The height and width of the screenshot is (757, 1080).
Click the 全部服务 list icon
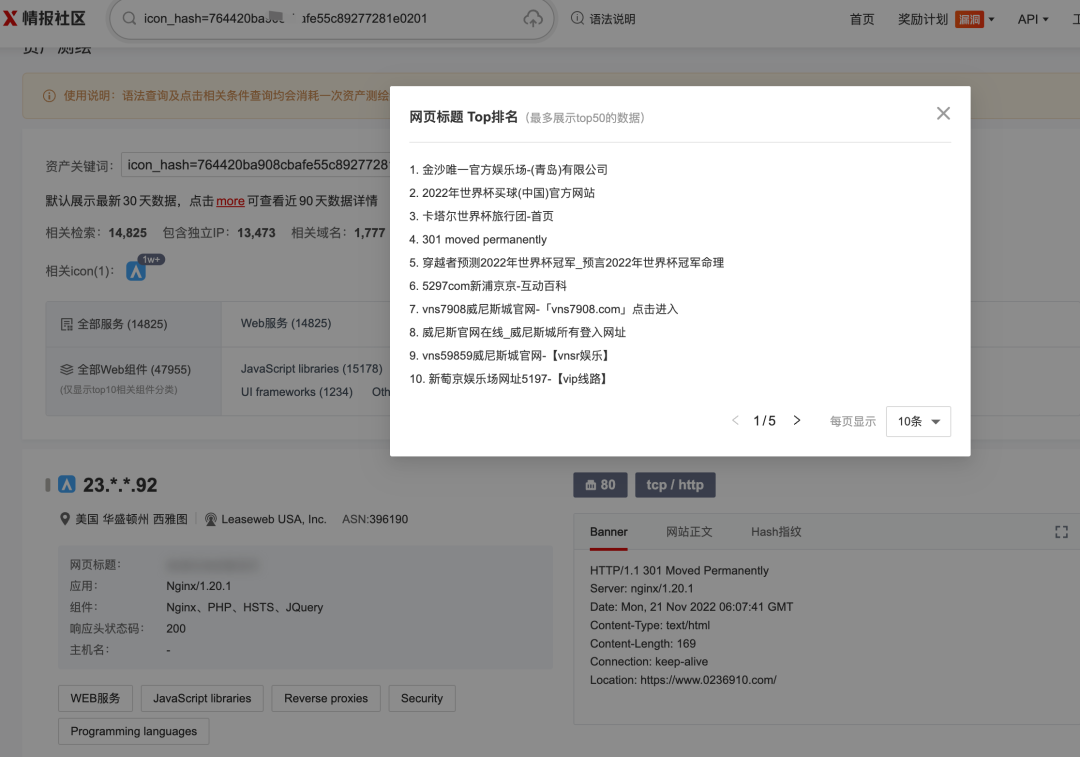pos(66,324)
